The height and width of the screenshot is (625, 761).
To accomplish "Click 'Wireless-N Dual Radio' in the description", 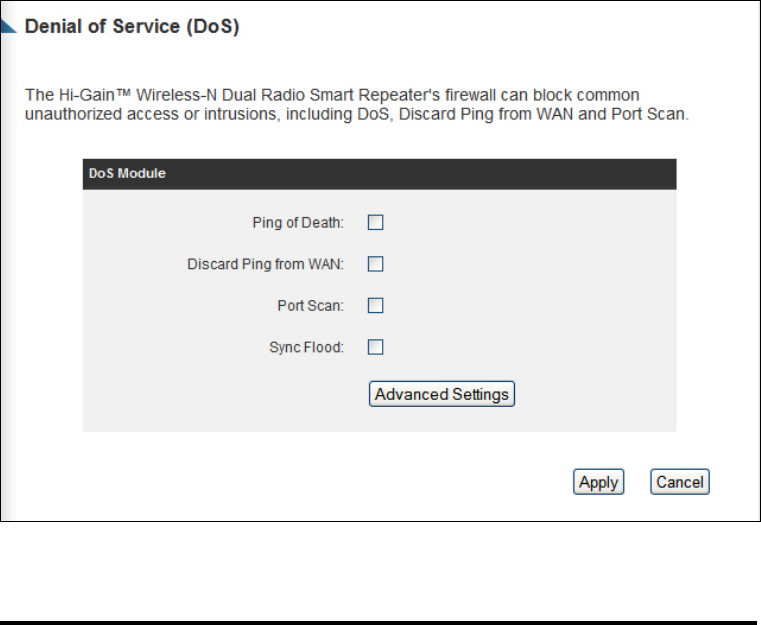I will 220,95.
